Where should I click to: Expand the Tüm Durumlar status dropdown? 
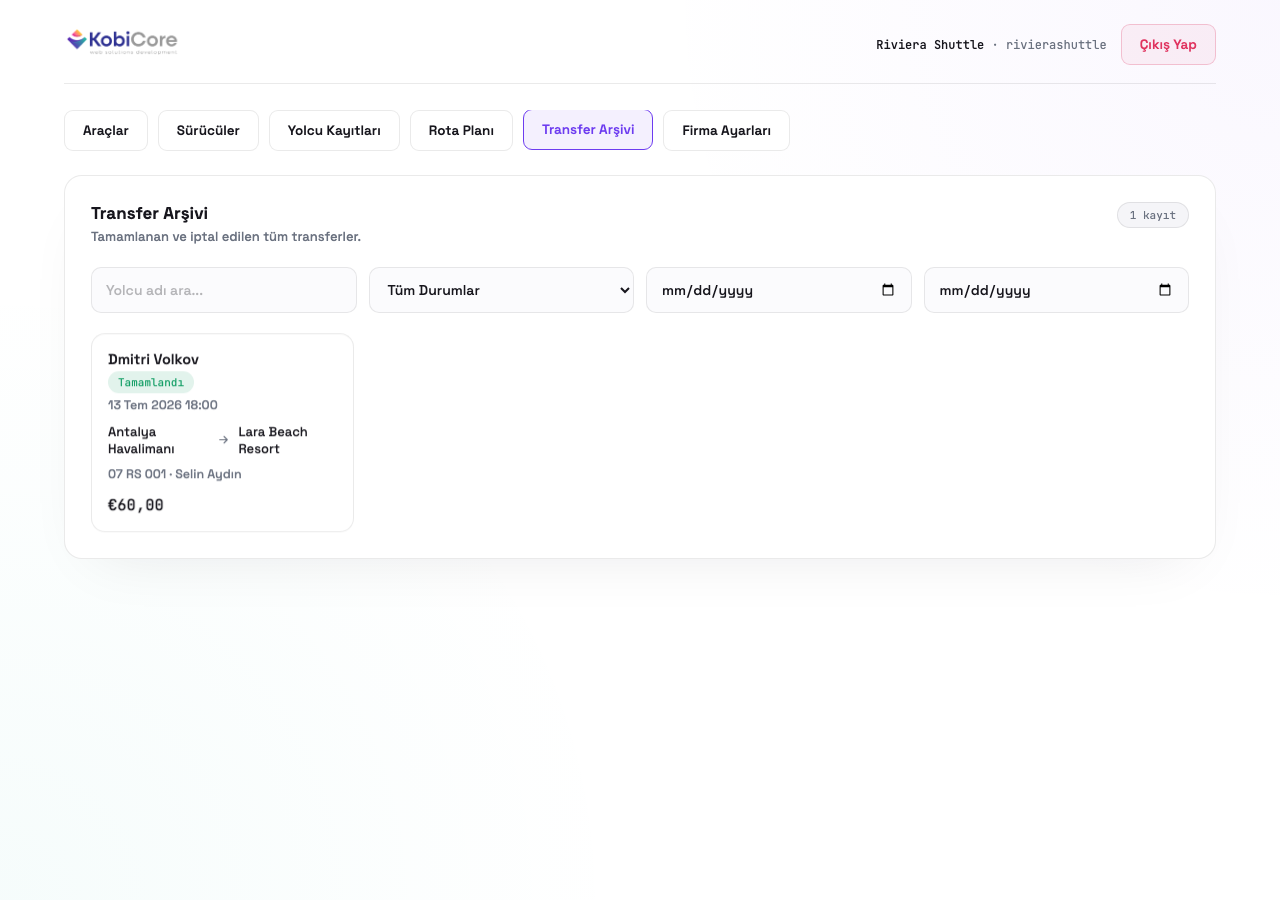[x=501, y=290]
